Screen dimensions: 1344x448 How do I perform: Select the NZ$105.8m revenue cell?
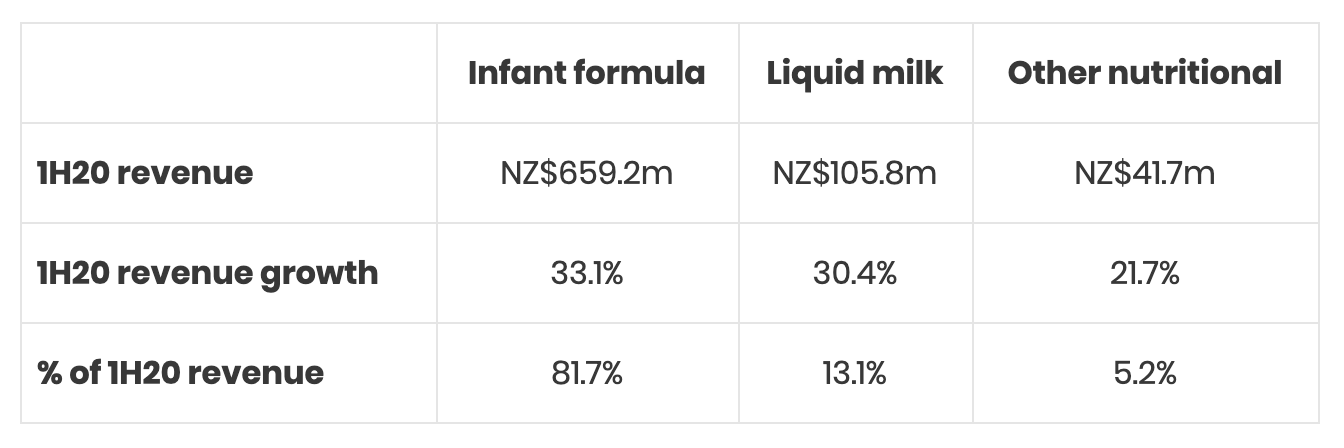[855, 173]
